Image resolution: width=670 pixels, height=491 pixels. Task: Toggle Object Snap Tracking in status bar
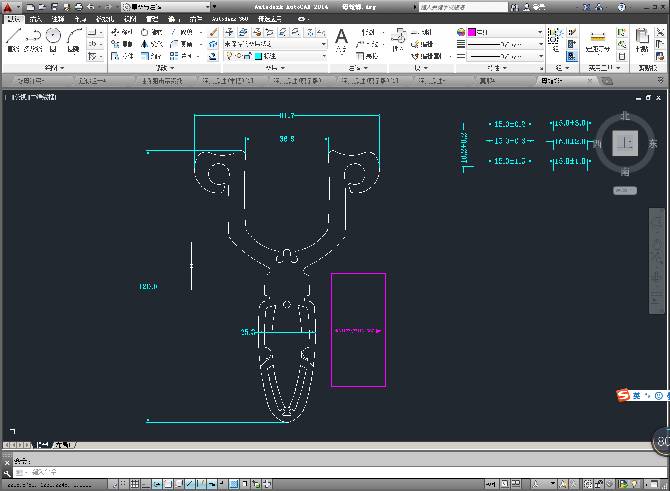point(190,484)
